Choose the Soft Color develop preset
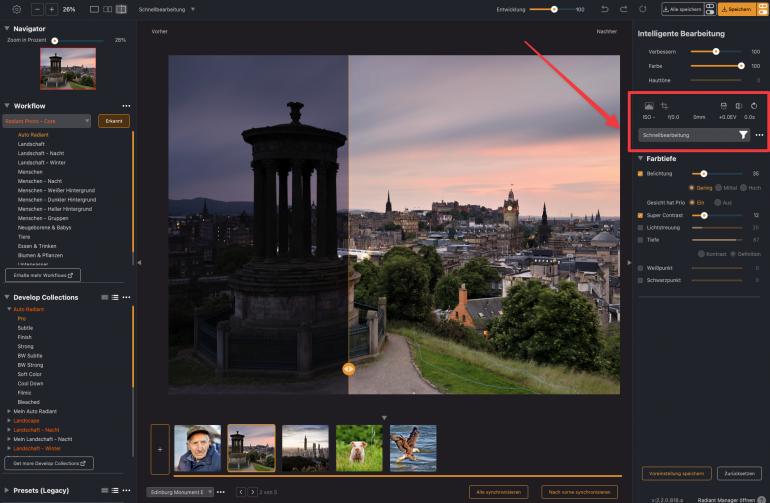The image size is (770, 503). (x=31, y=375)
